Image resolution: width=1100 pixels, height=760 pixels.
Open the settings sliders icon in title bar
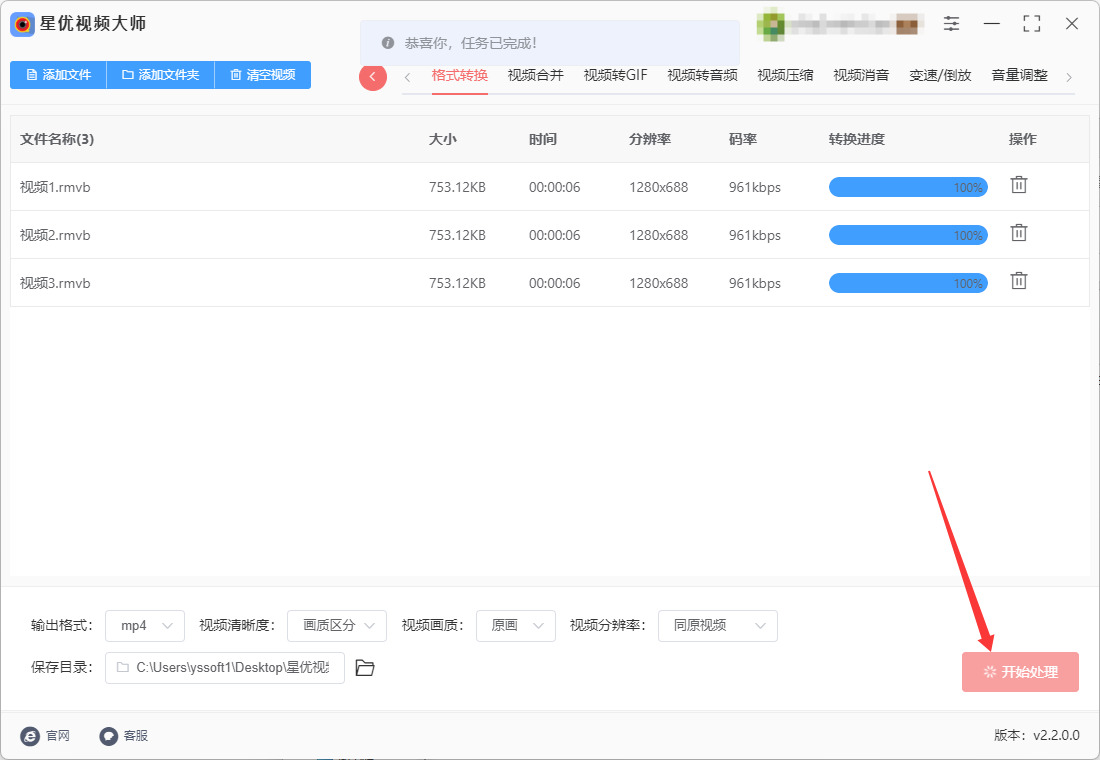[x=951, y=24]
